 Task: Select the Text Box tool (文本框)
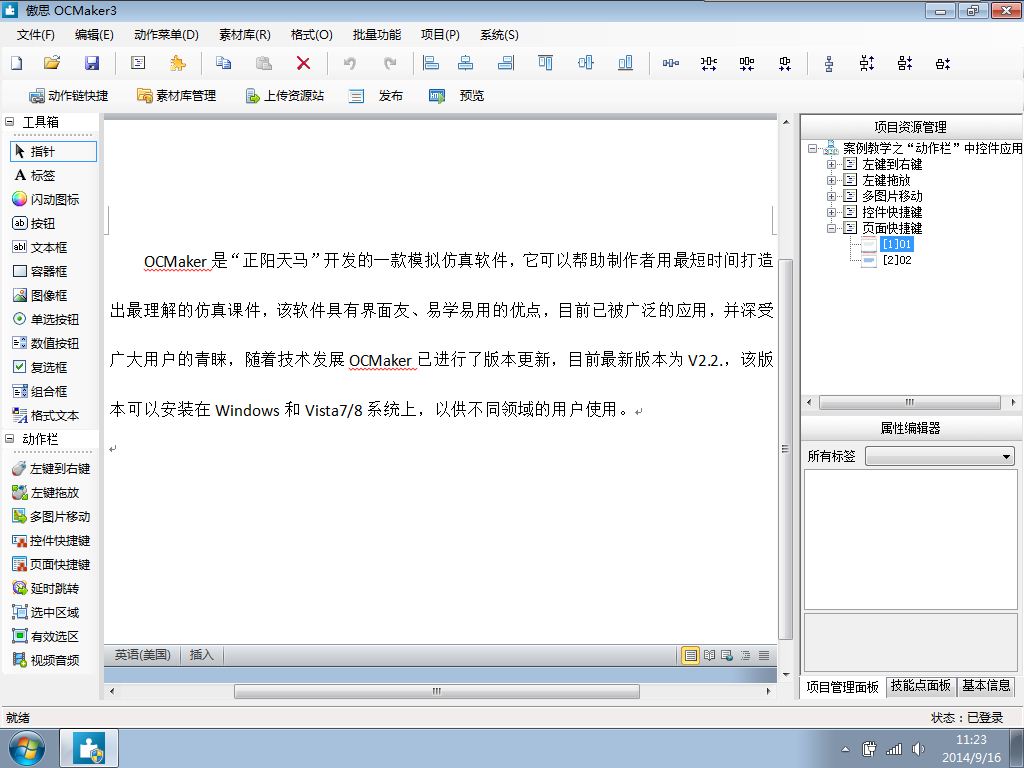[x=40, y=248]
